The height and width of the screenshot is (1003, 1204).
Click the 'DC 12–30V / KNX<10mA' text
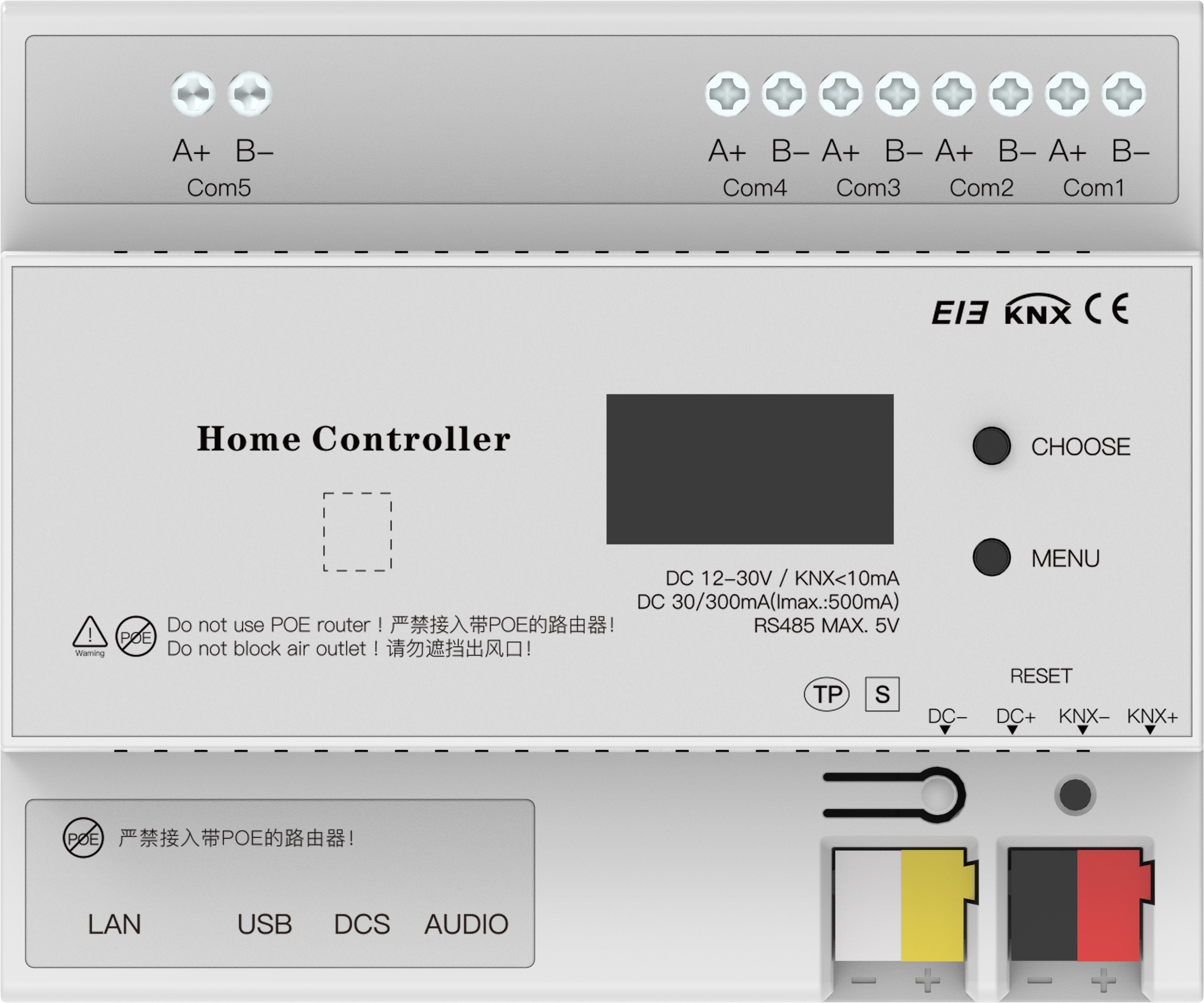coord(783,578)
